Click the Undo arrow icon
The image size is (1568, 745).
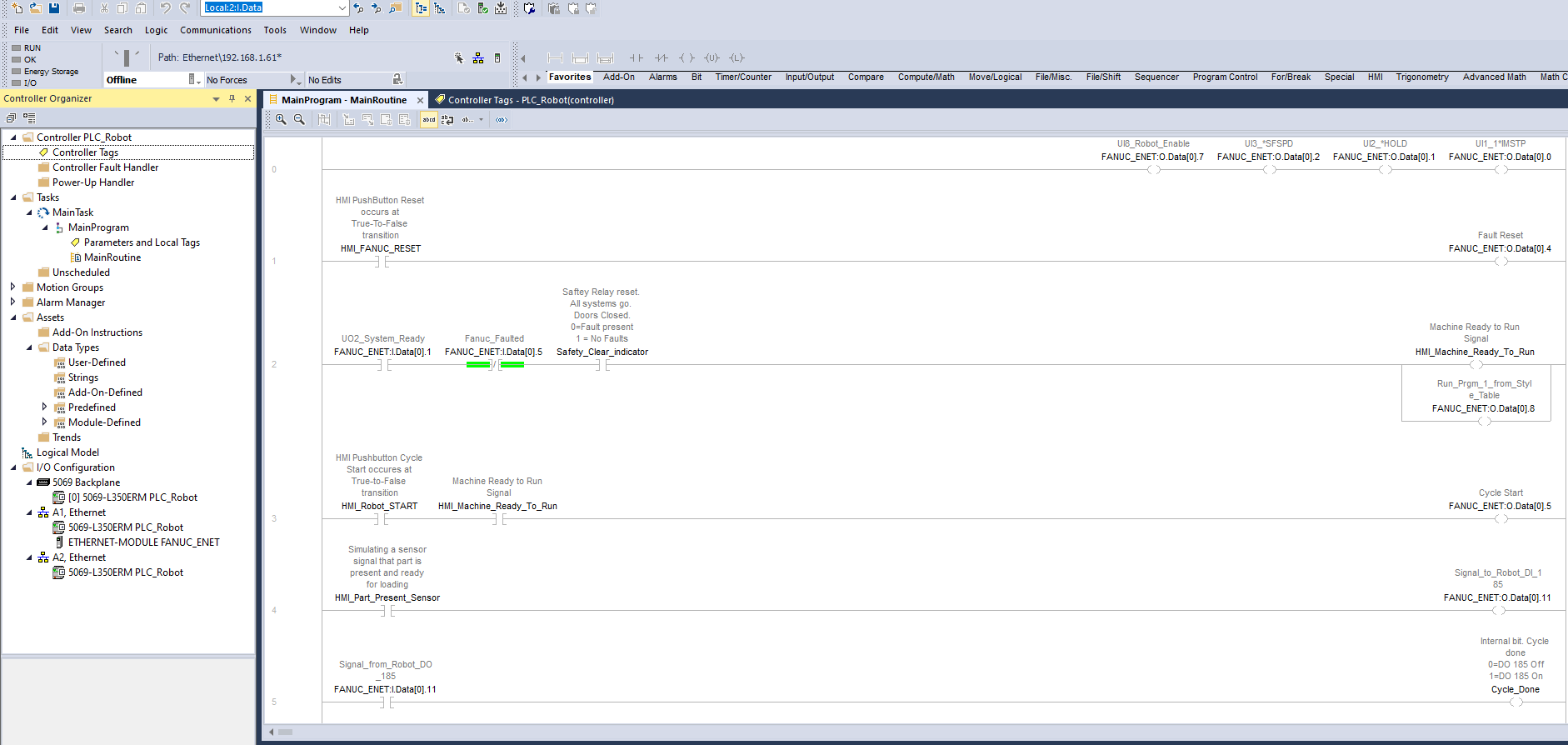click(x=166, y=8)
